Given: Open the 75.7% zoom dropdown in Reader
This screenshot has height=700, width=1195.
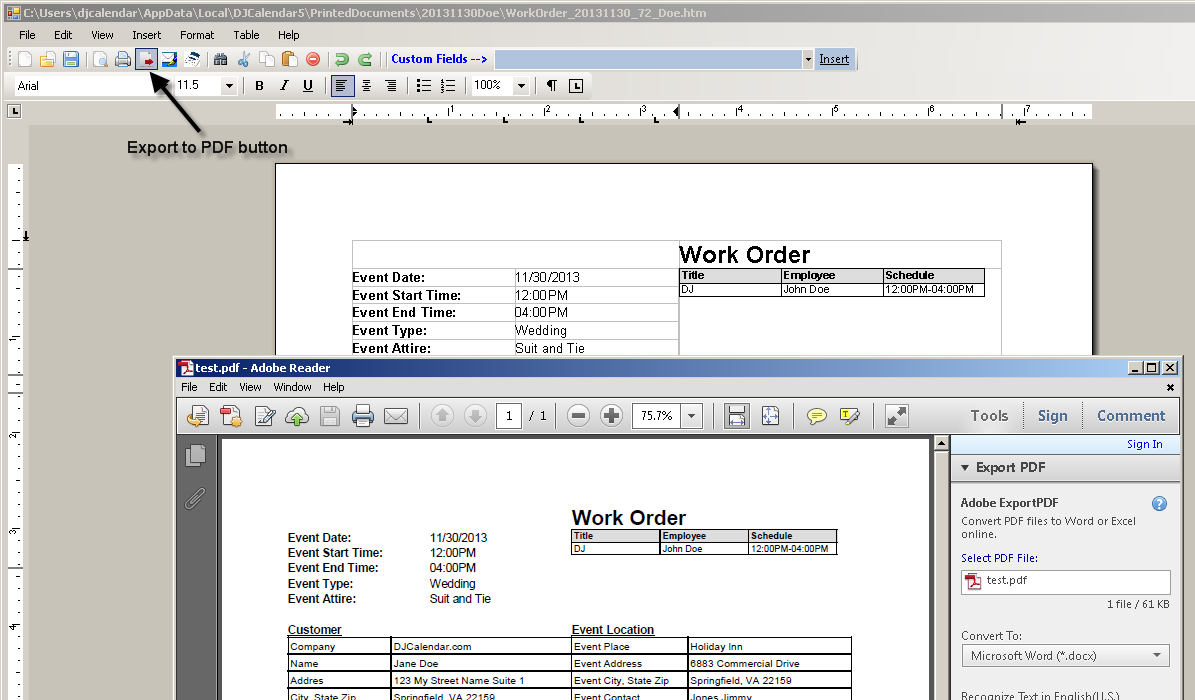Looking at the screenshot, I should pyautogui.click(x=691, y=416).
